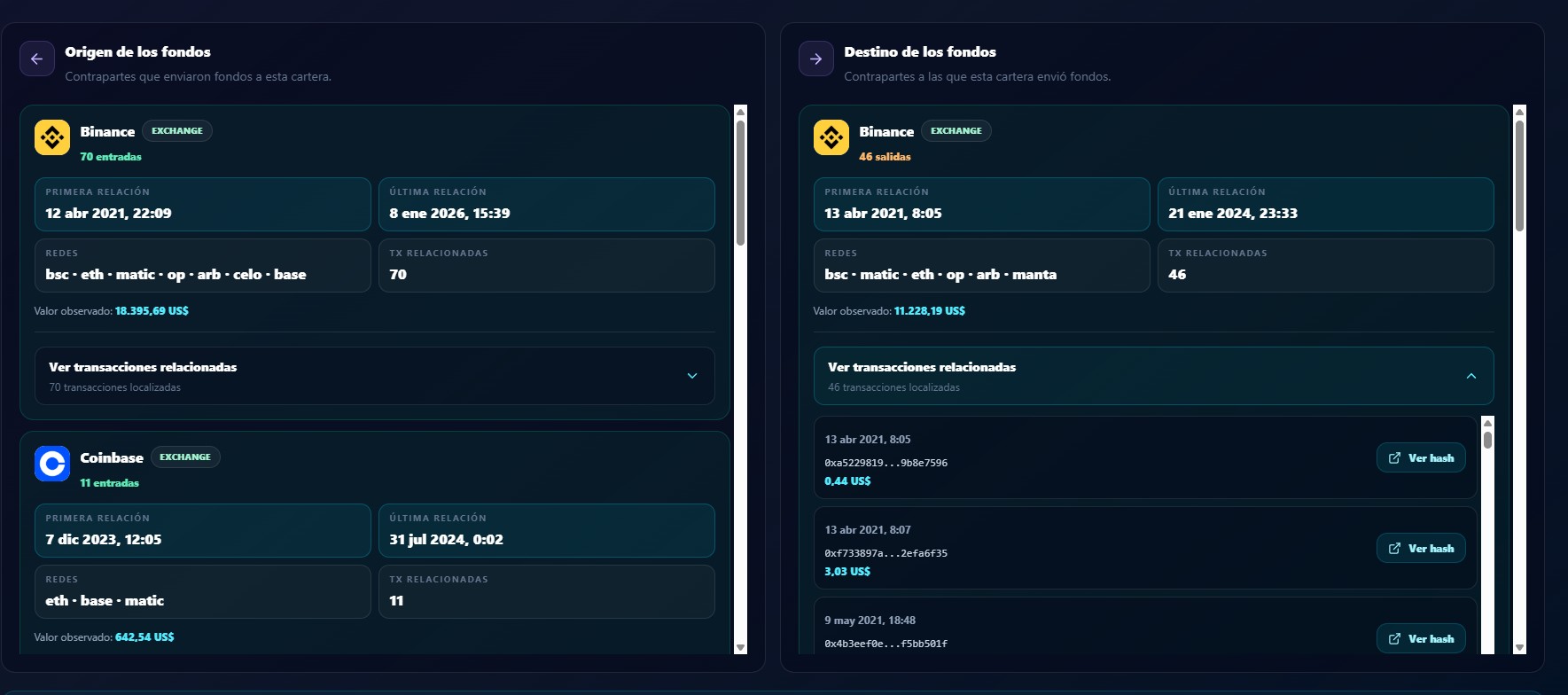Click the origin list scrollbar down arrow
Screen dimensions: 1568x695
741,648
